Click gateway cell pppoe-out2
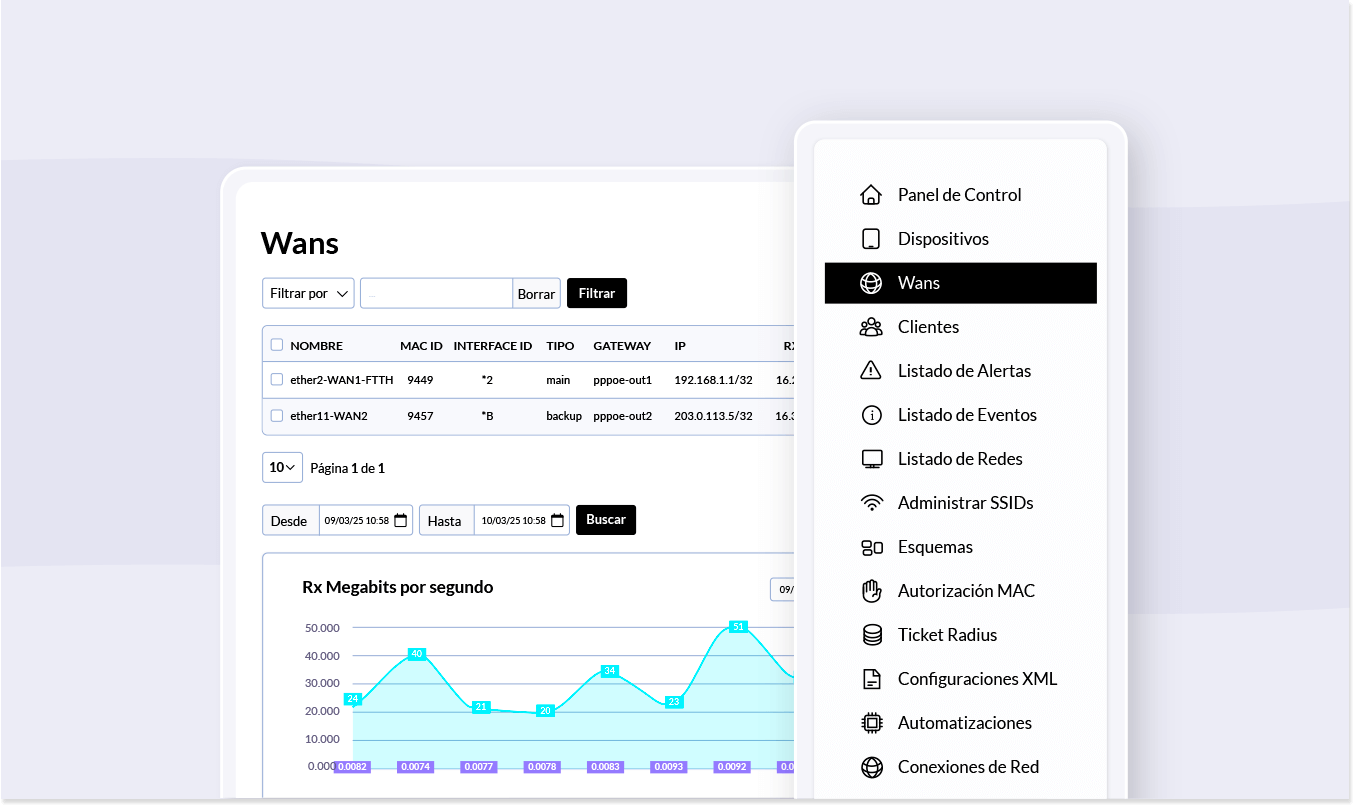The image size is (1354, 806). point(622,416)
